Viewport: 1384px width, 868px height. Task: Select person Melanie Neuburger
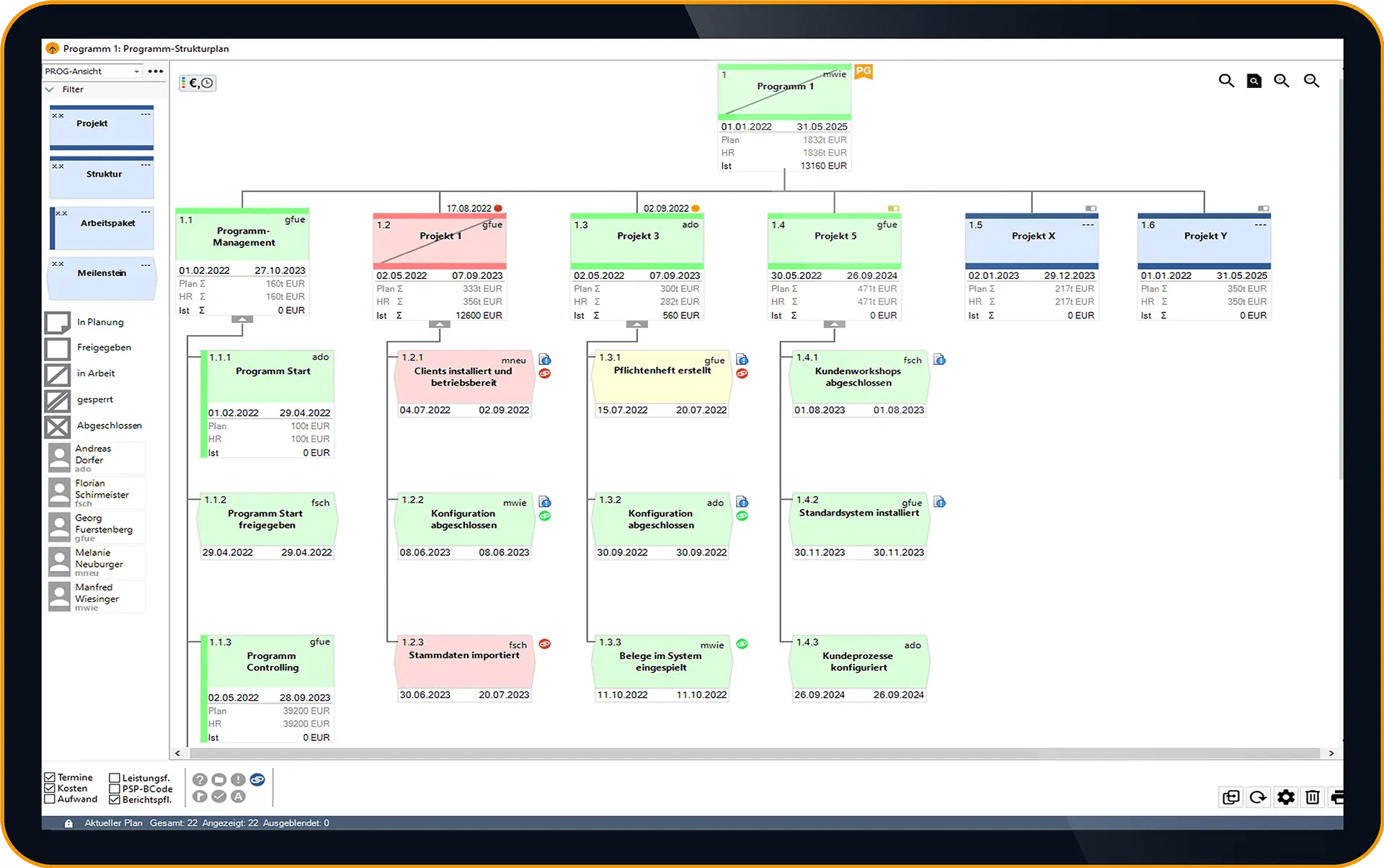(97, 562)
